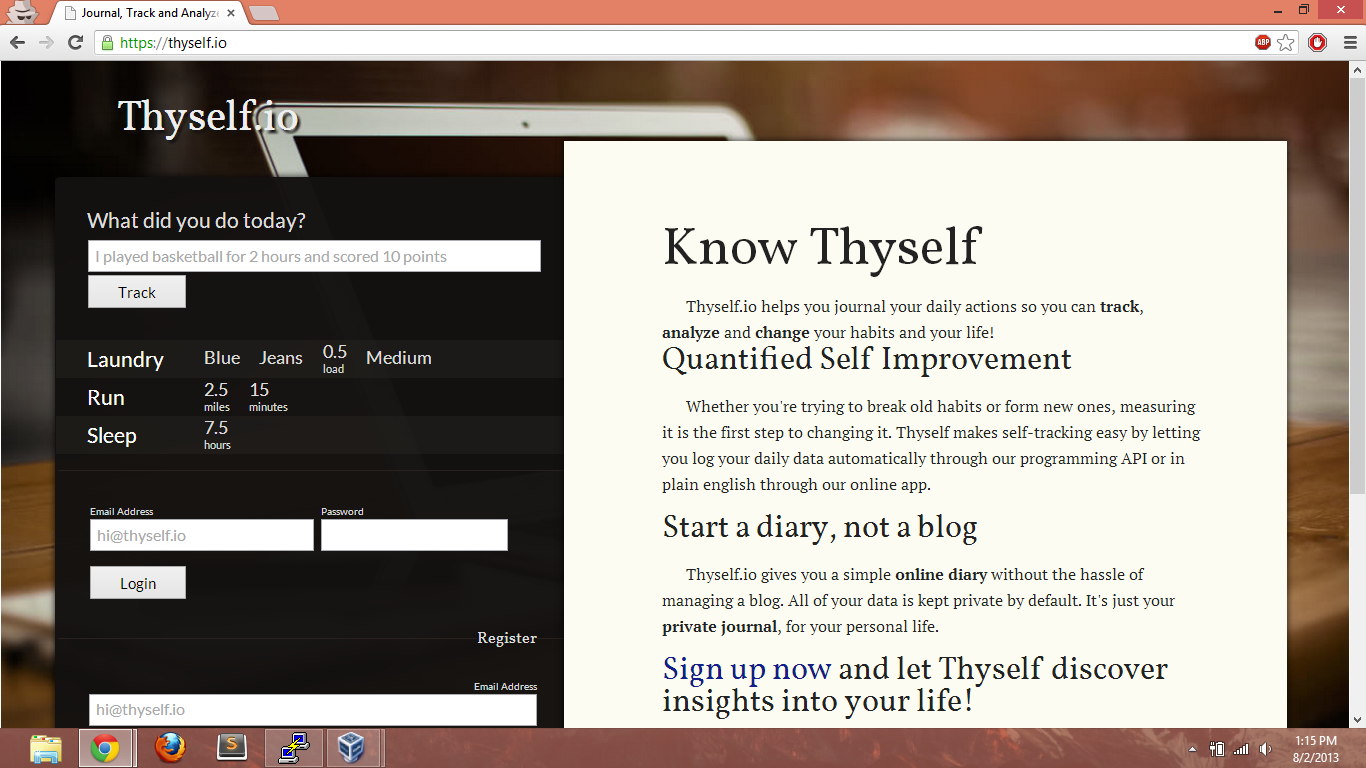Open a new browser tab

(x=263, y=13)
